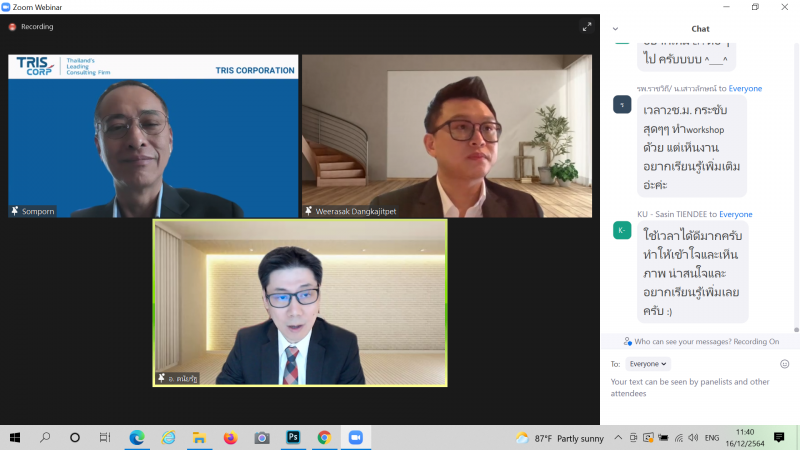Open Task View in the taskbar
800x450 pixels.
coord(105,438)
